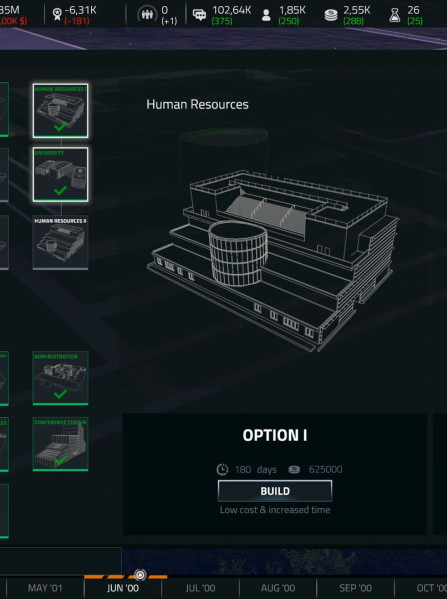Click the single person icon in top bar

[x=266, y=15]
